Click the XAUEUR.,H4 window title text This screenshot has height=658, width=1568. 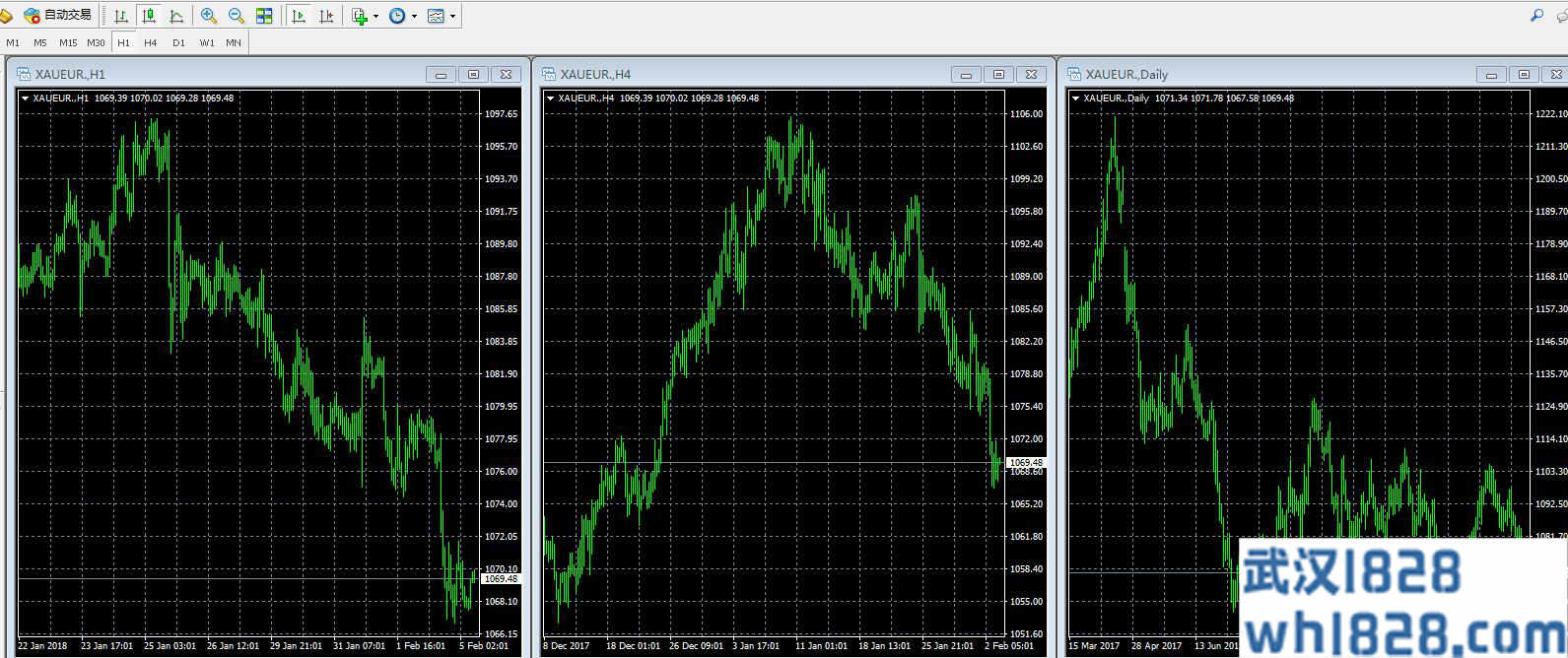595,75
